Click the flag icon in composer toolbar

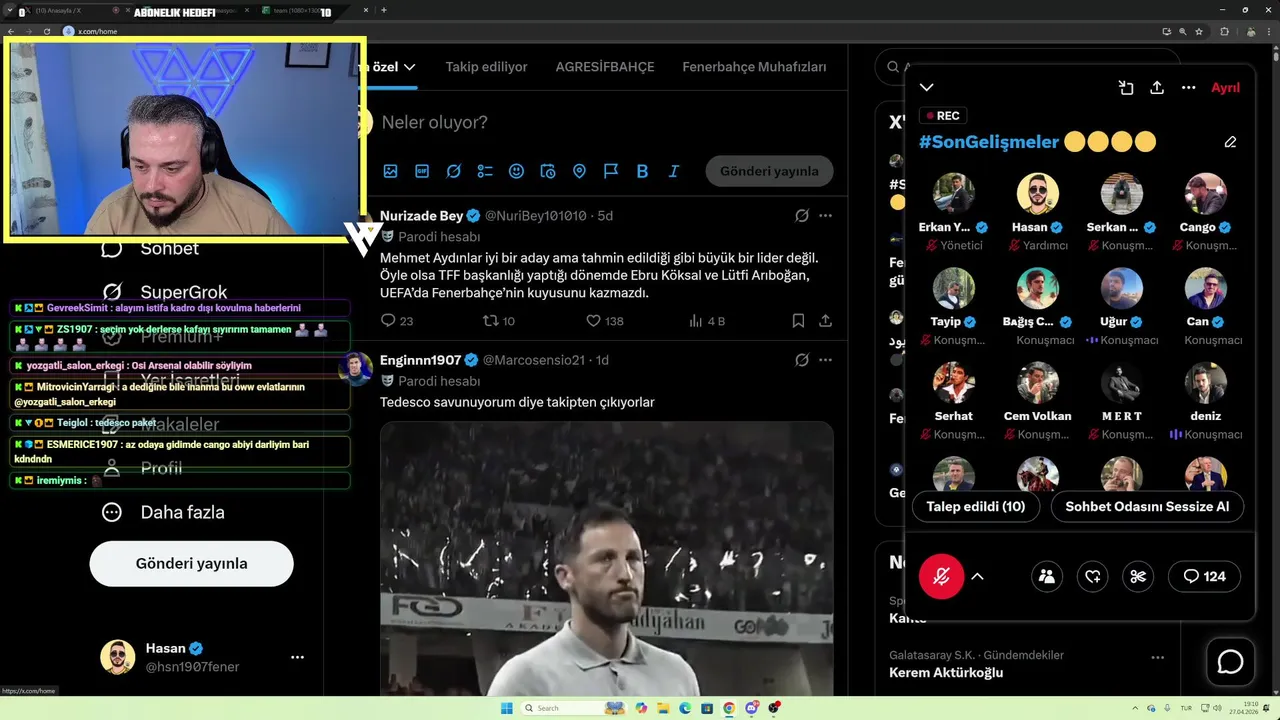pyautogui.click(x=611, y=171)
